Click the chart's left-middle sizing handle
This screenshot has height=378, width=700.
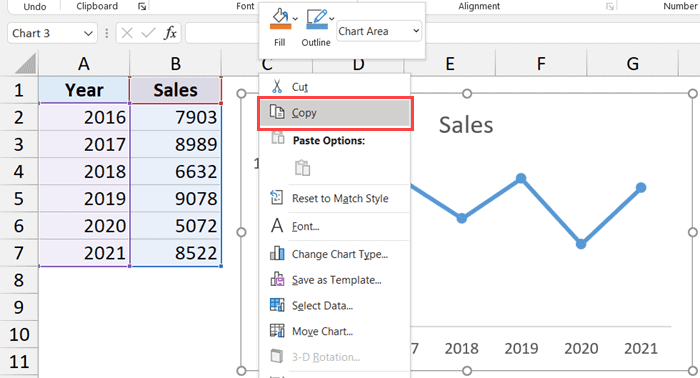pyautogui.click(x=242, y=232)
